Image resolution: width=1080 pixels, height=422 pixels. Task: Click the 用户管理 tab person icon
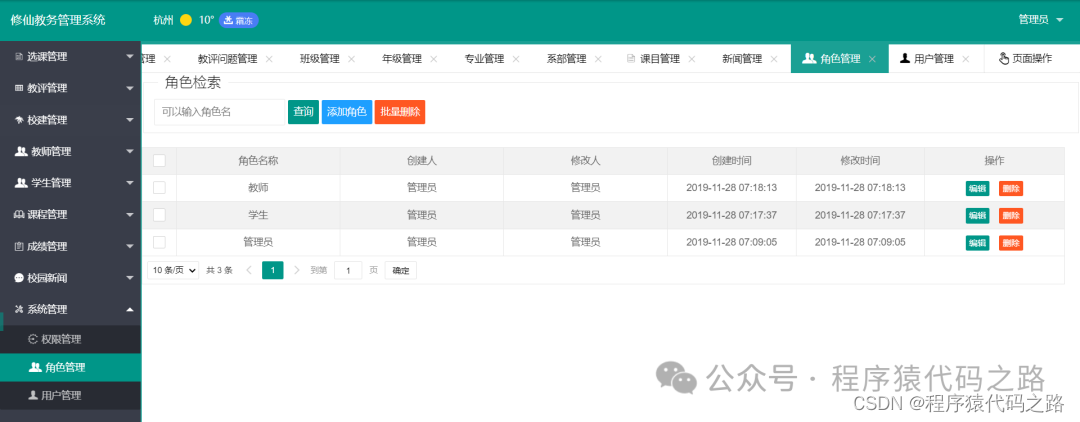pyautogui.click(x=905, y=59)
